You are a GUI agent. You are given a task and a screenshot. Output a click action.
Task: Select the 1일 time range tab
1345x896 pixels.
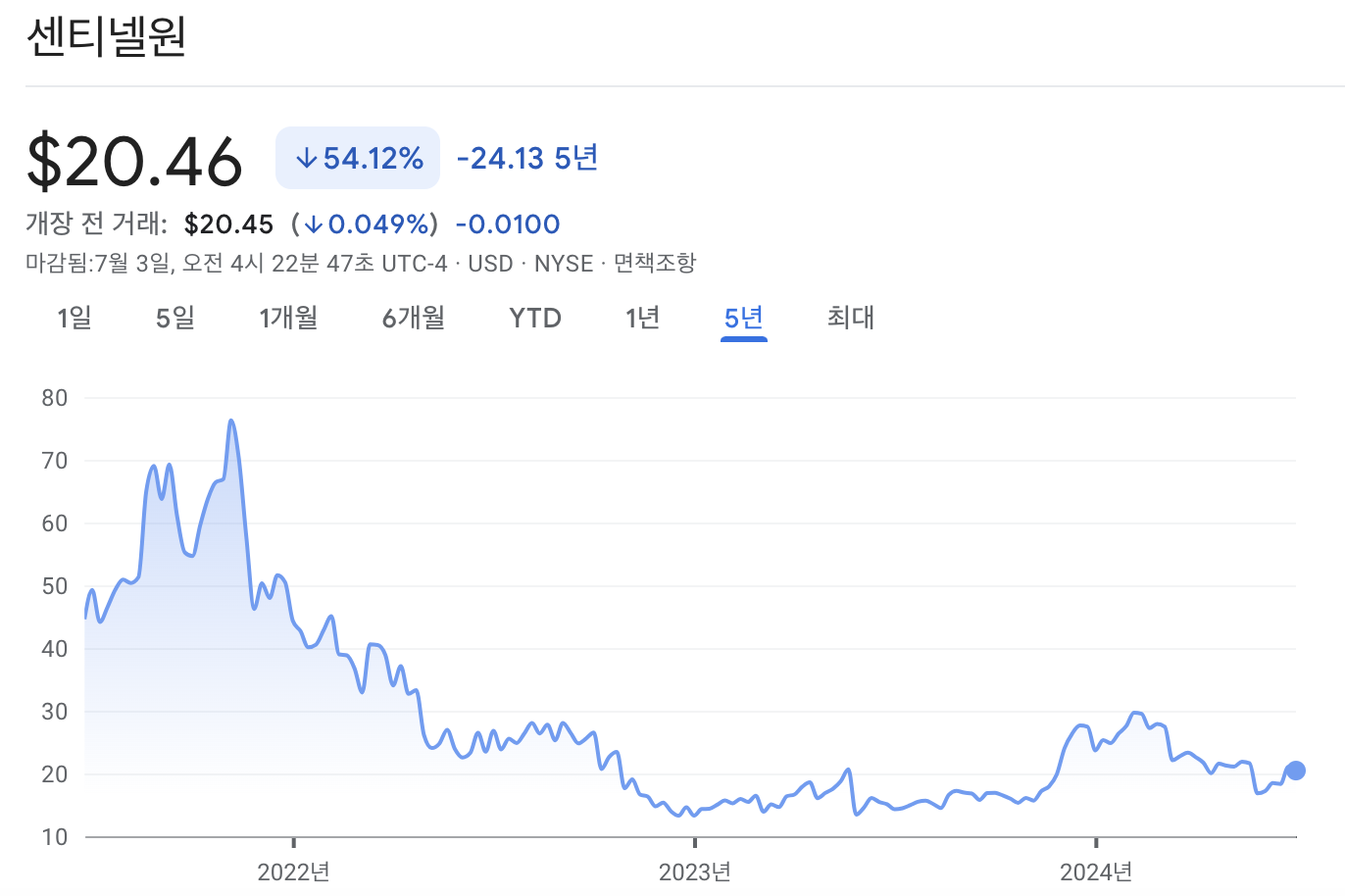[74, 318]
